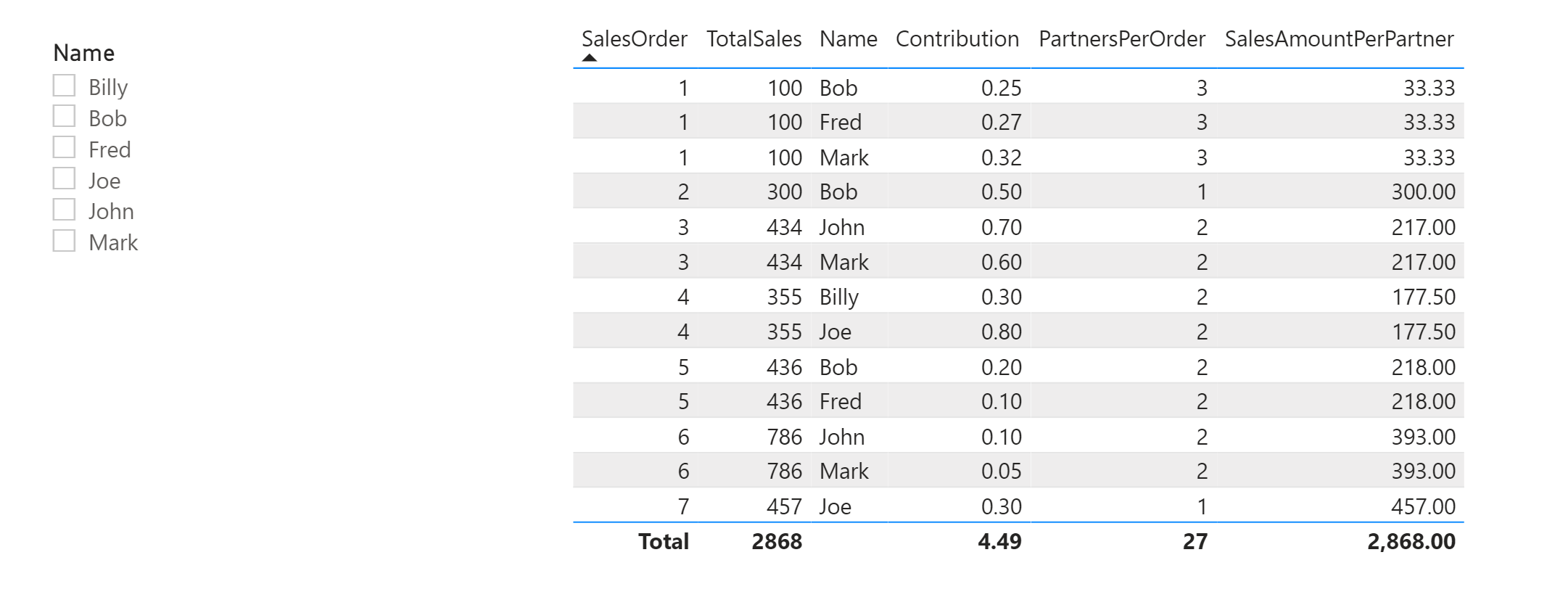Select Bob in the Name filter list
This screenshot has width=1568, height=613.
[63, 117]
